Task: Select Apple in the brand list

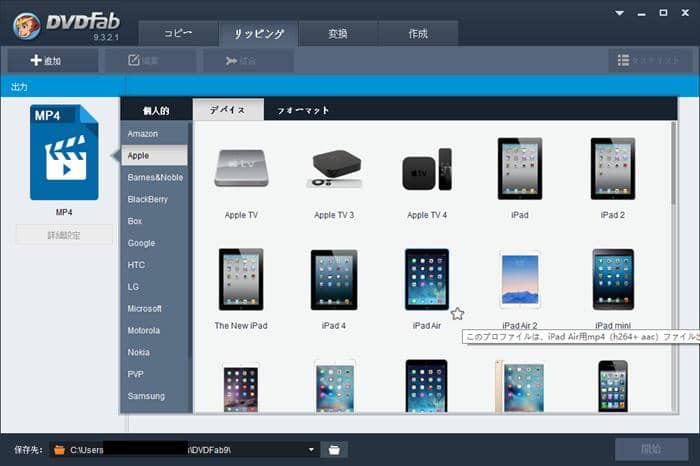Action: (x=154, y=155)
